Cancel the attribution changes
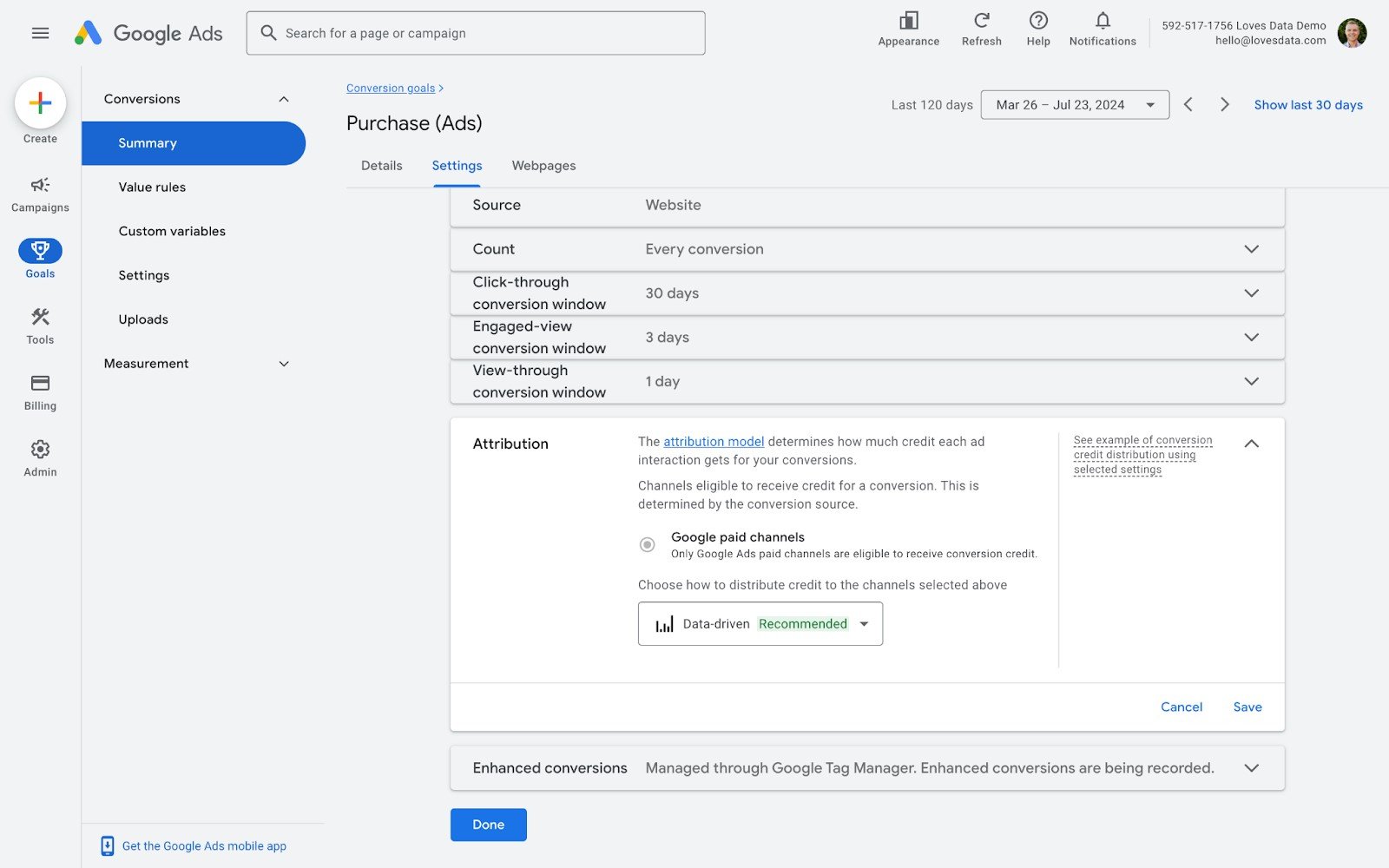 click(1182, 707)
